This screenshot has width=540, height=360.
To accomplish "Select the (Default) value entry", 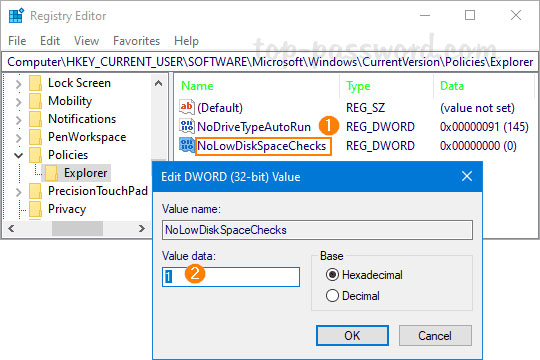I will point(220,108).
